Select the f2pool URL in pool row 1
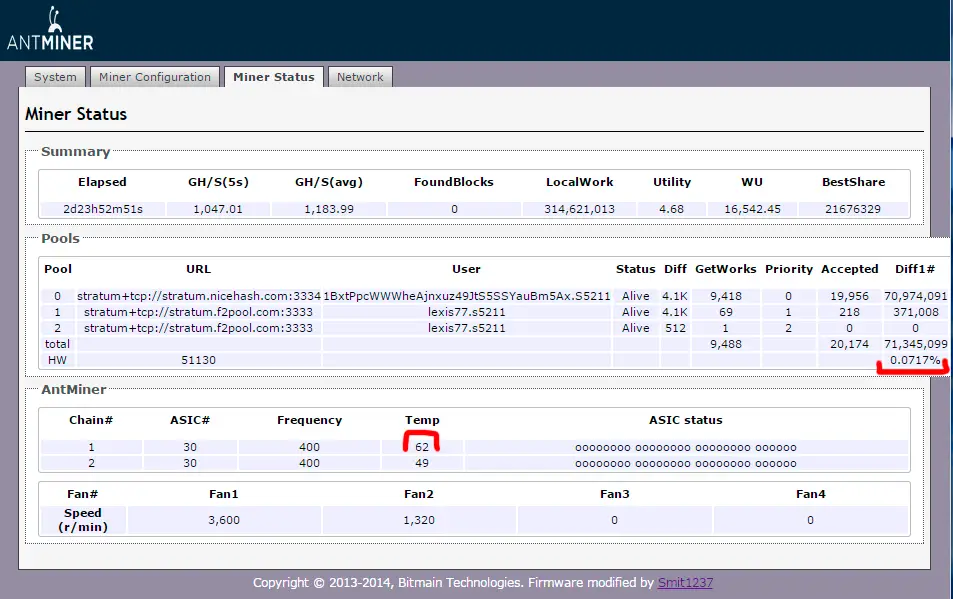 [198, 312]
